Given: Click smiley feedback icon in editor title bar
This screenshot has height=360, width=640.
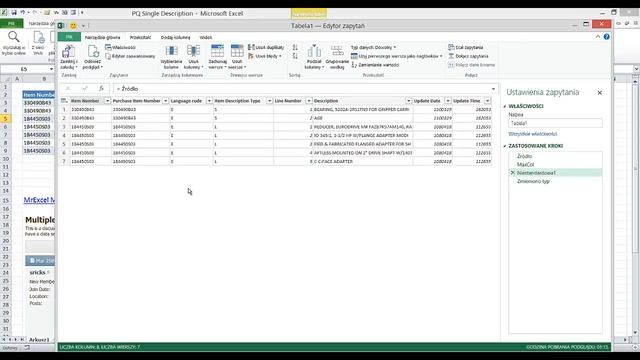Looking at the screenshot, I should [73, 25].
